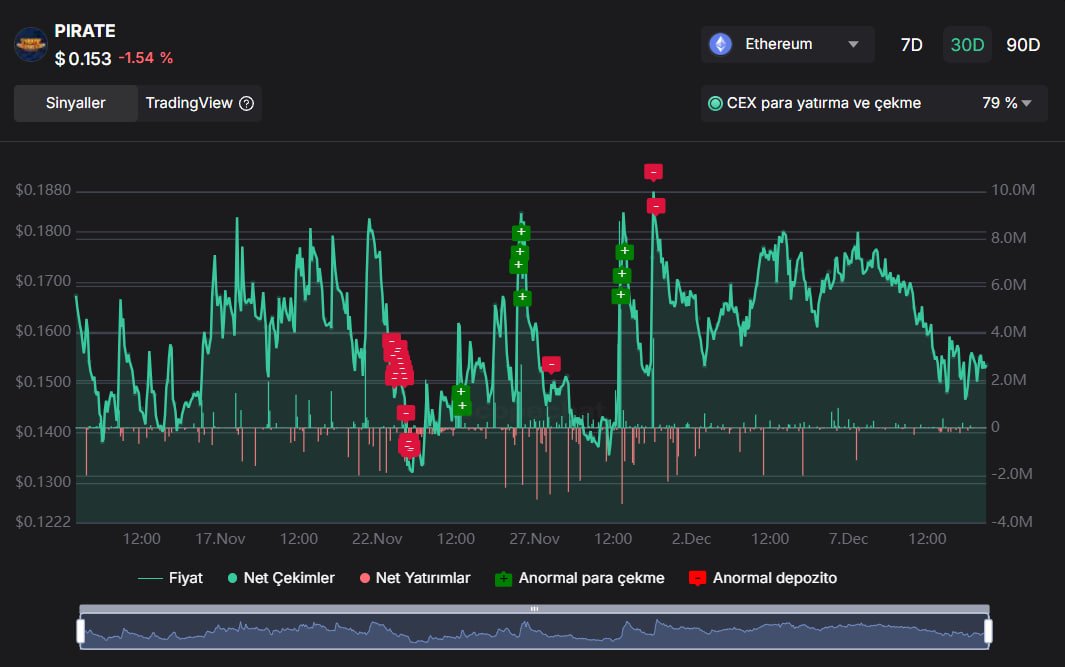
Task: Open the TradingView help question-mark icon
Action: [x=247, y=103]
